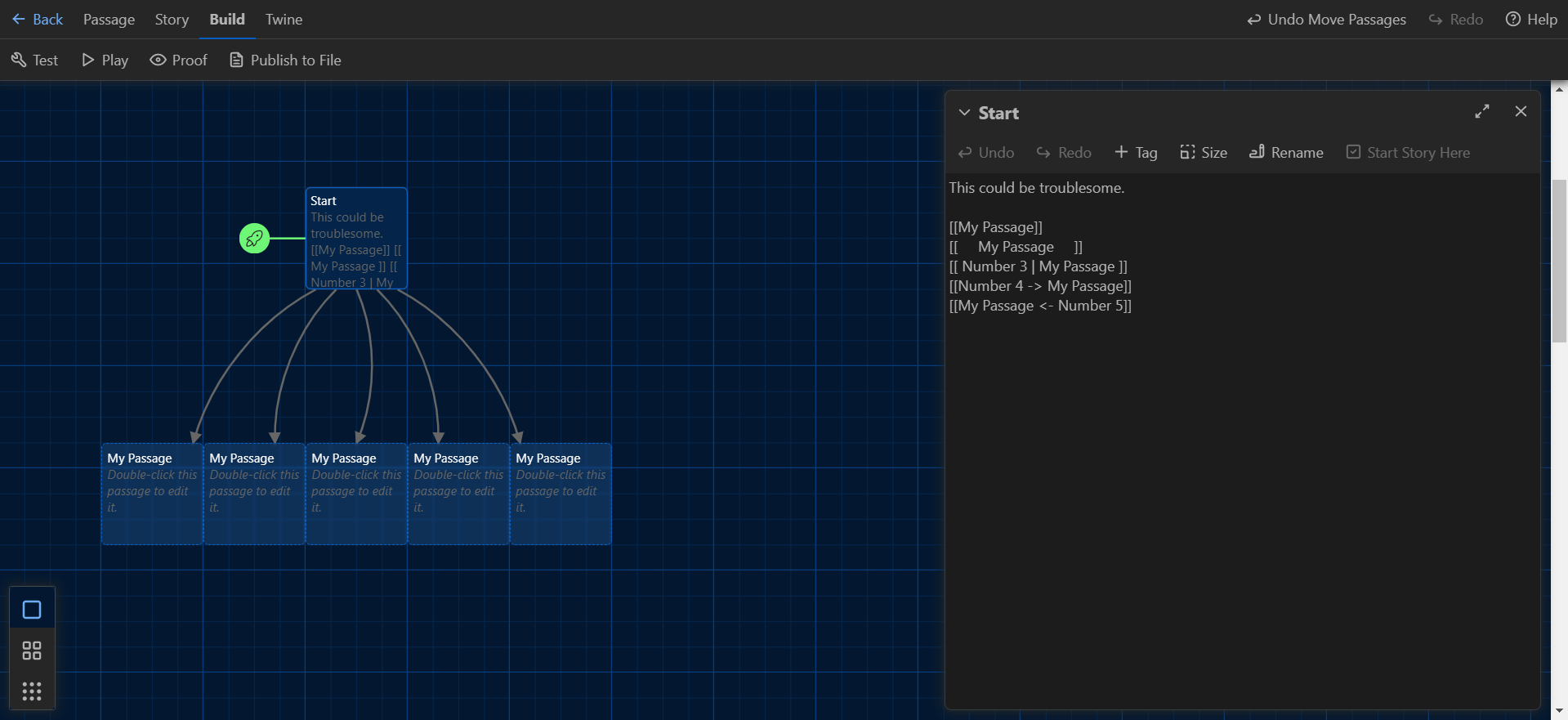Rename the Start passage
This screenshot has width=1568, height=720.
coord(1286,152)
